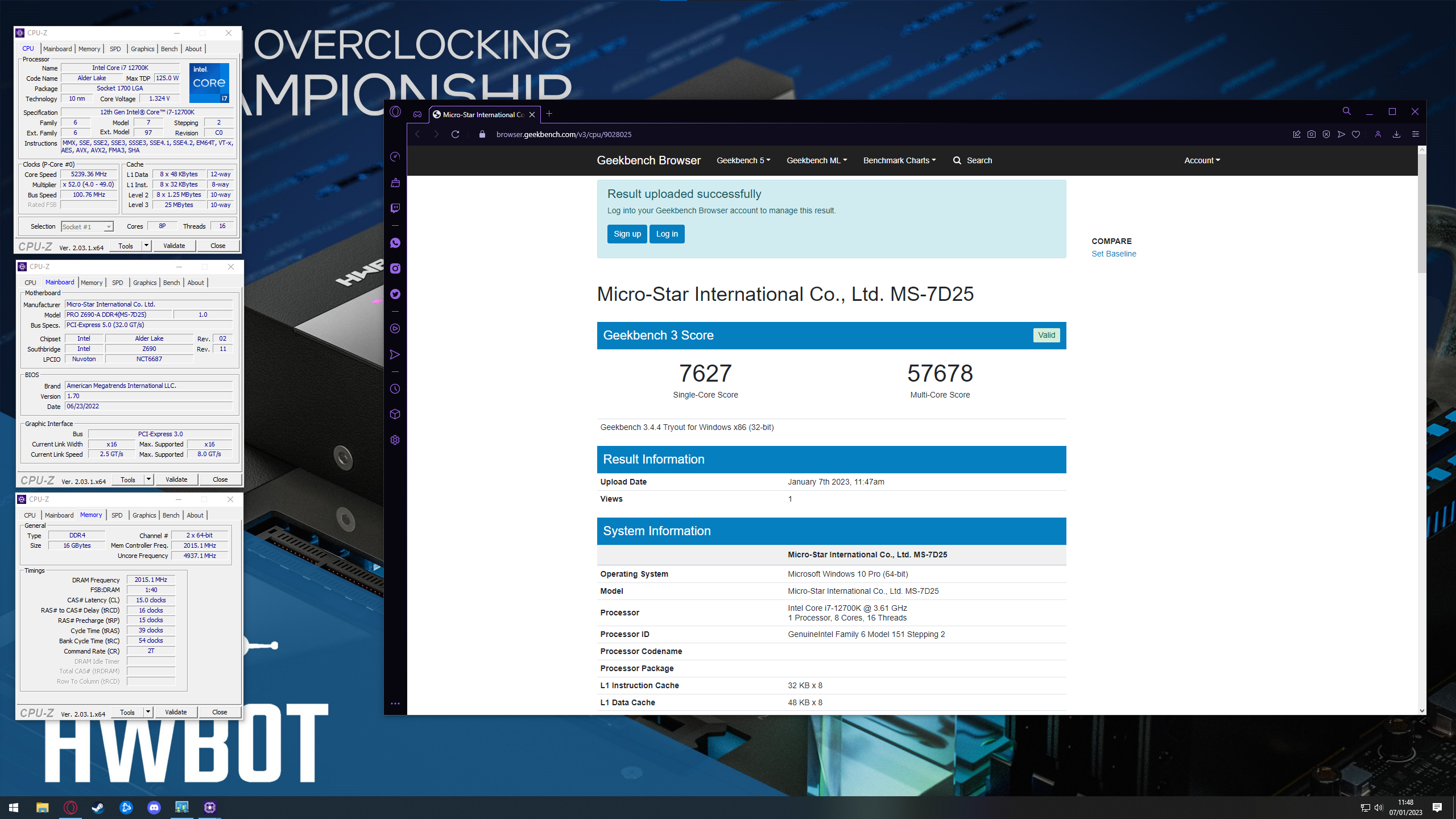
Task: Open About tab in bottom CPU-Z window
Action: click(195, 515)
